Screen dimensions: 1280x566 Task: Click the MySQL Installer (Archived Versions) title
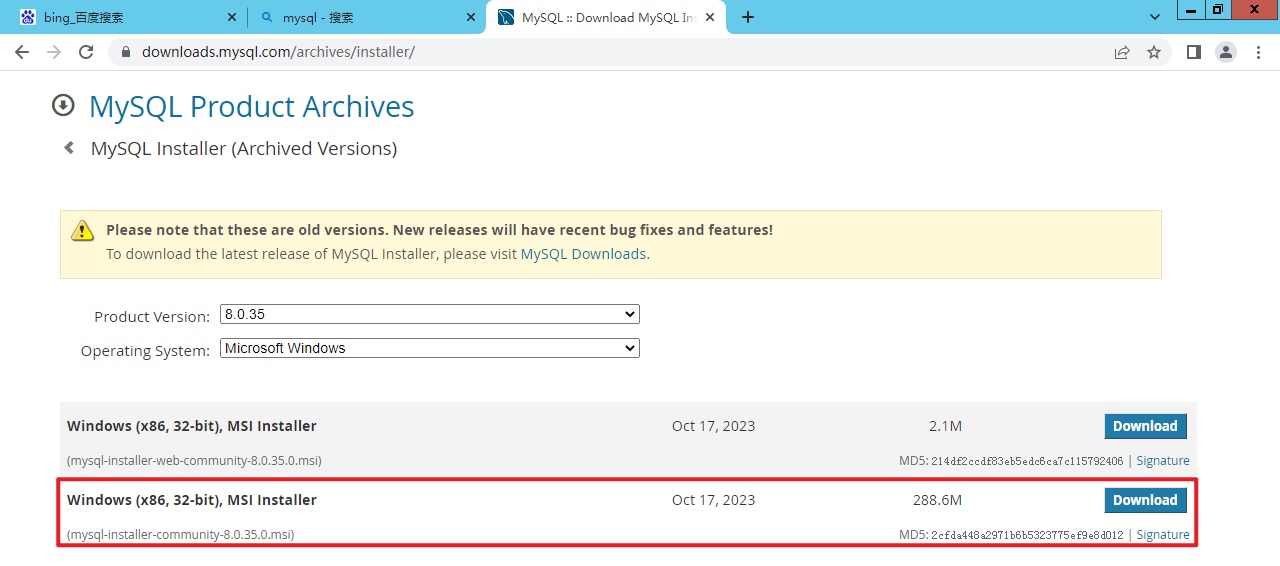coord(244,148)
